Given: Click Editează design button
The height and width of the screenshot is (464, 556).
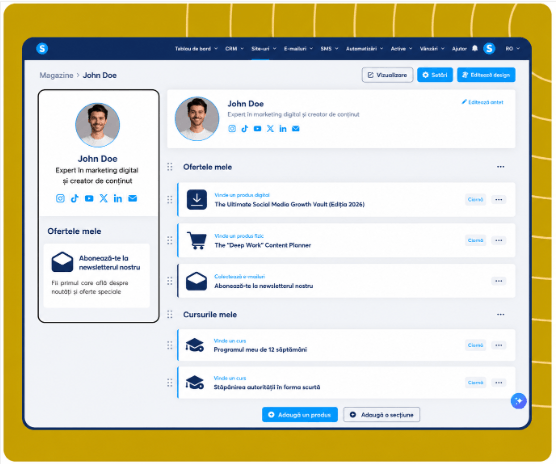Looking at the screenshot, I should coord(486,75).
